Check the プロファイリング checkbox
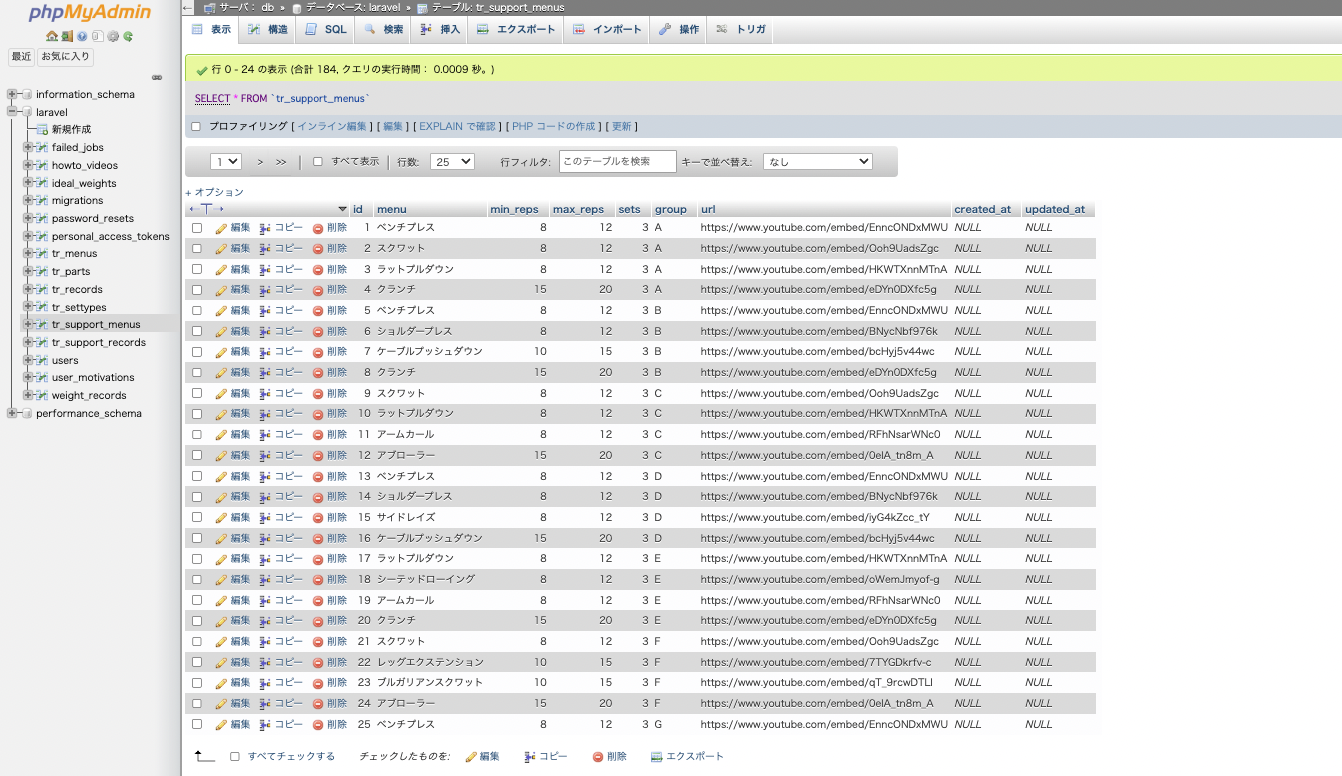The height and width of the screenshot is (776, 1342). [x=197, y=126]
